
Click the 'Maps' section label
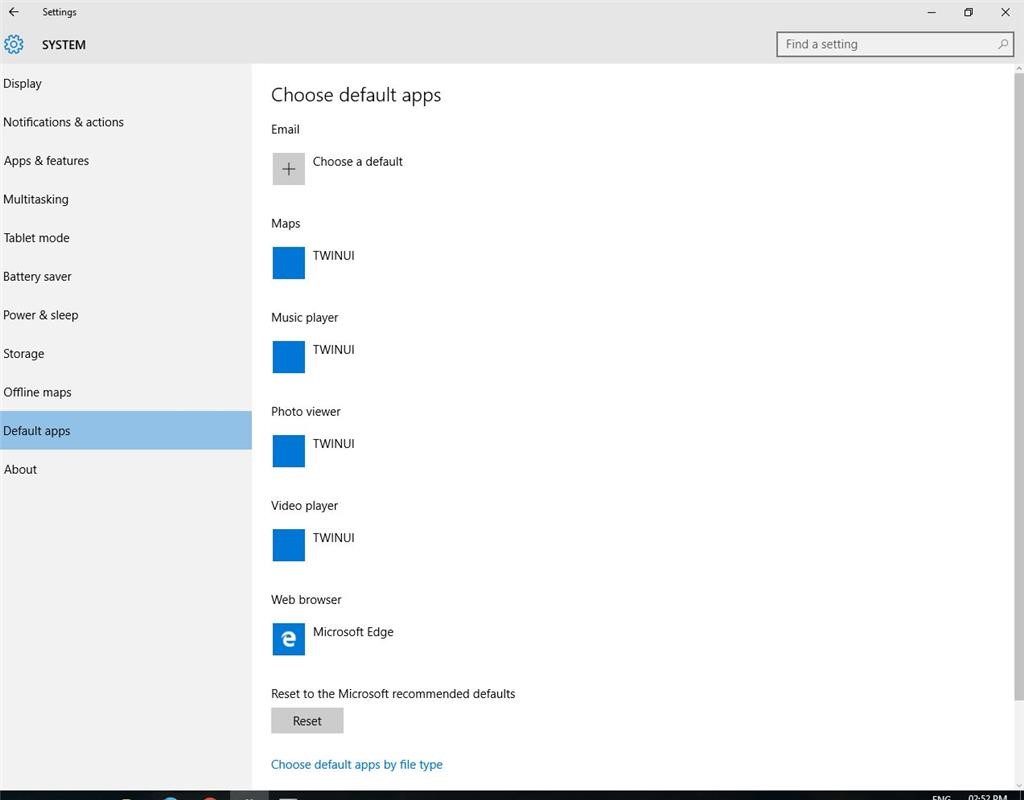(x=285, y=223)
